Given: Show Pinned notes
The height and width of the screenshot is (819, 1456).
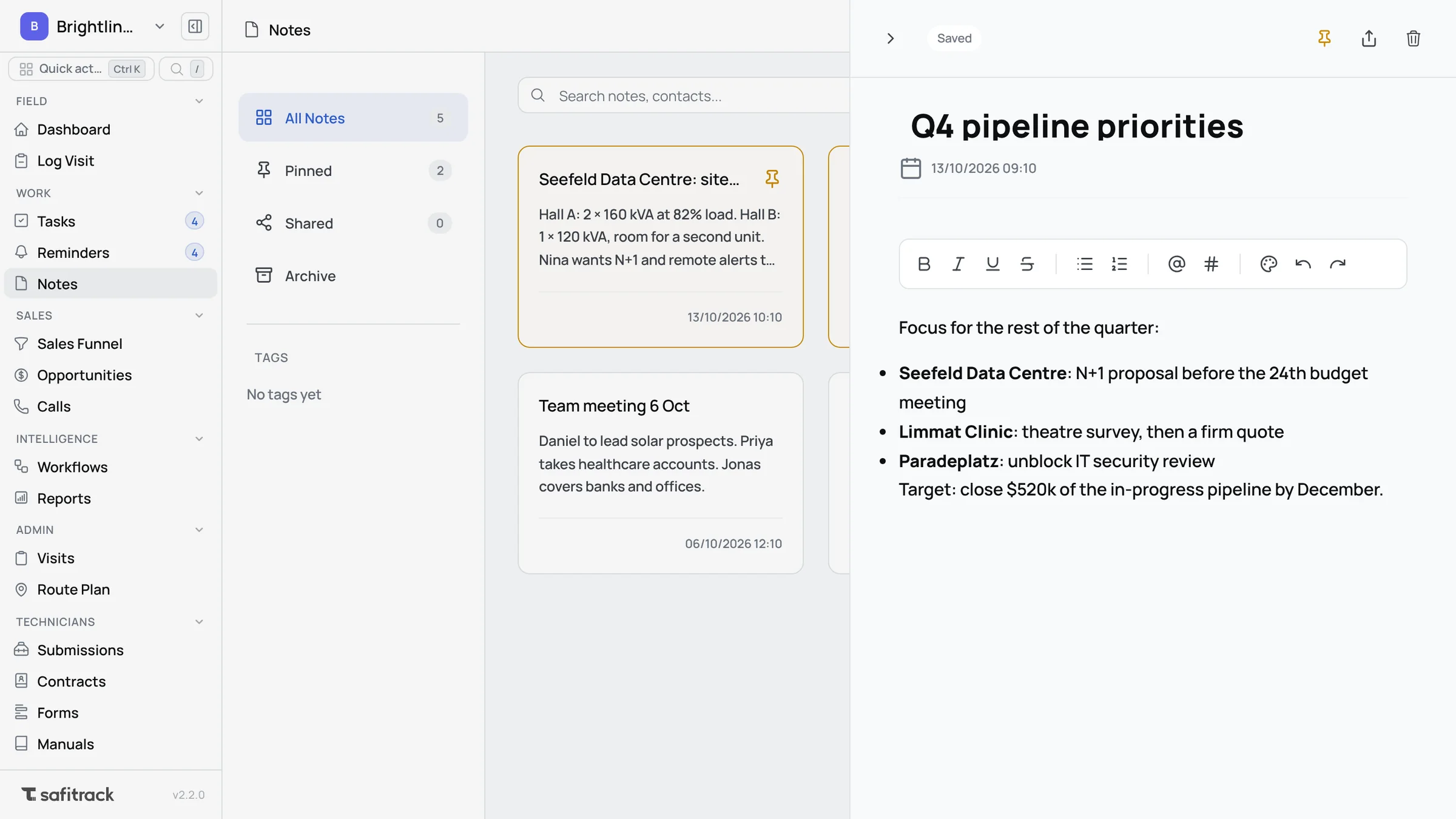Looking at the screenshot, I should [353, 170].
